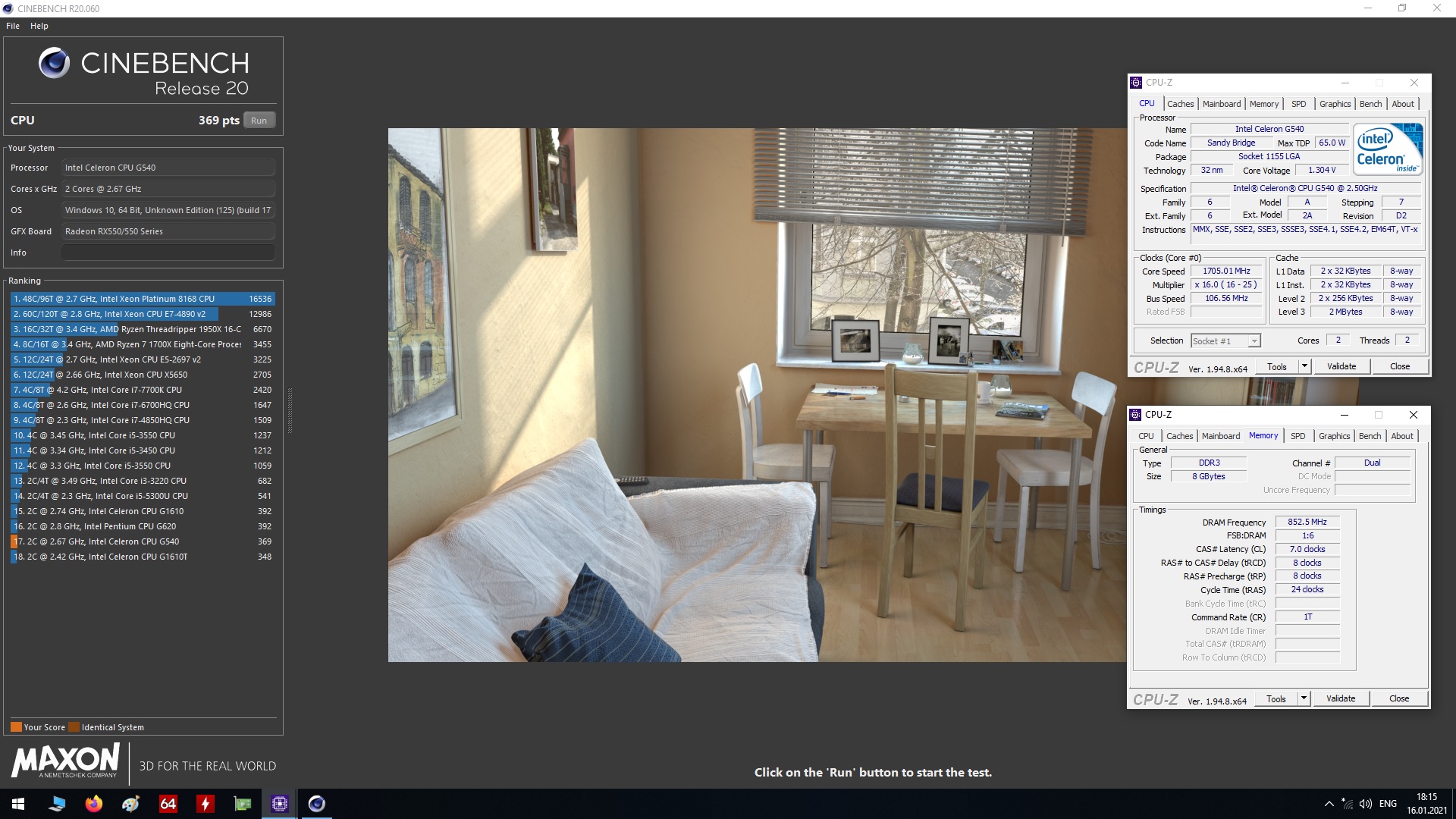Click the Core Speed 1705.01 MHz value
Screen dimensions: 1456x819
coord(1226,271)
